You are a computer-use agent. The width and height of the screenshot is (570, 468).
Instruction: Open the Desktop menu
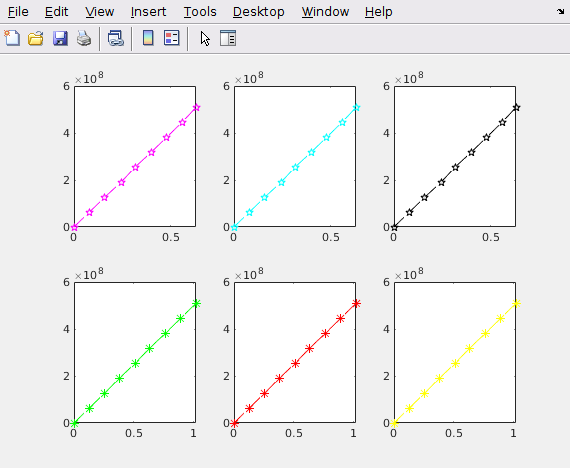coord(258,12)
